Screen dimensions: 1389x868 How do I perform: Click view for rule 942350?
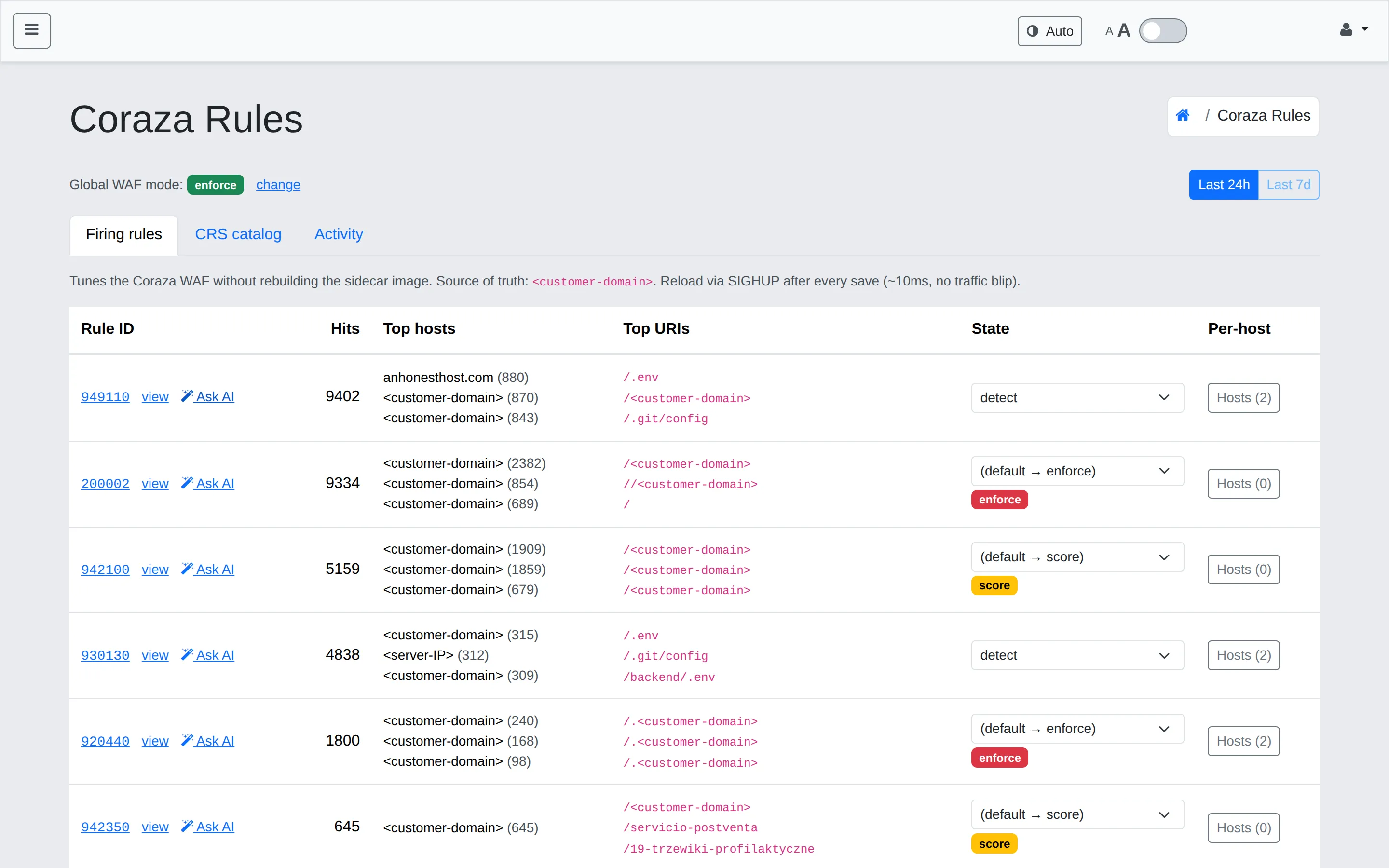(155, 827)
